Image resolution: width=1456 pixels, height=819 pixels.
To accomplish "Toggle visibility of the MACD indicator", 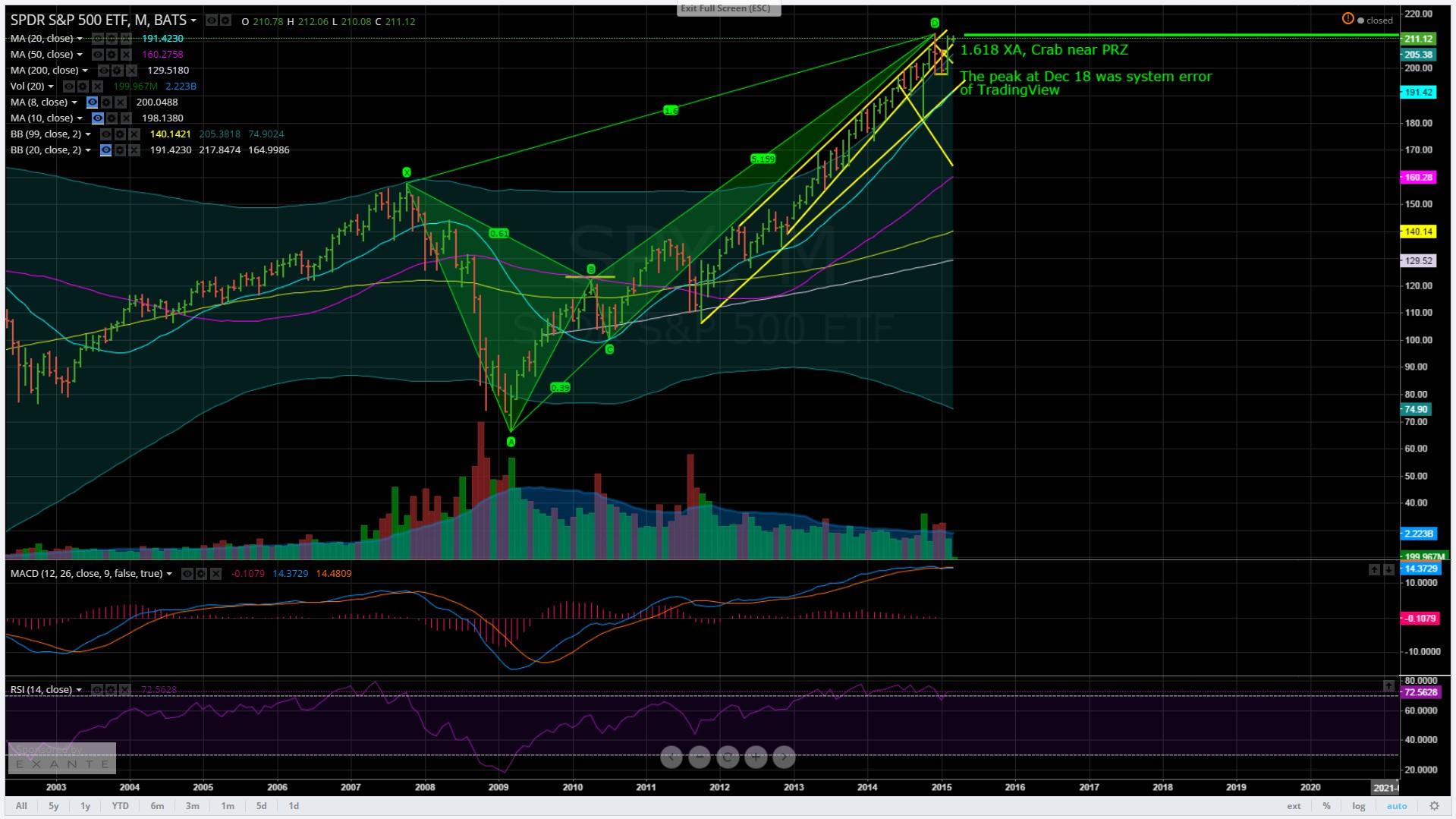I will [187, 573].
